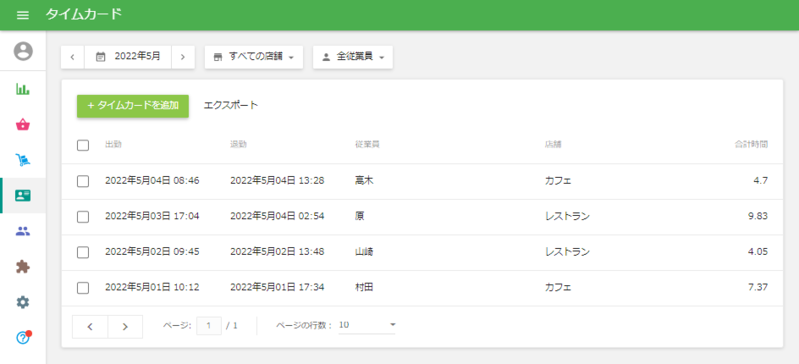Click レストラン in the 原 row

567,216
